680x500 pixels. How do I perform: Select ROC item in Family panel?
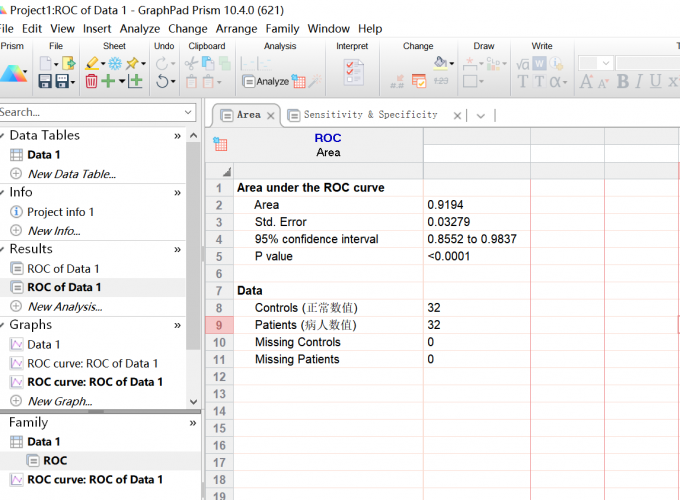pyautogui.click(x=55, y=461)
